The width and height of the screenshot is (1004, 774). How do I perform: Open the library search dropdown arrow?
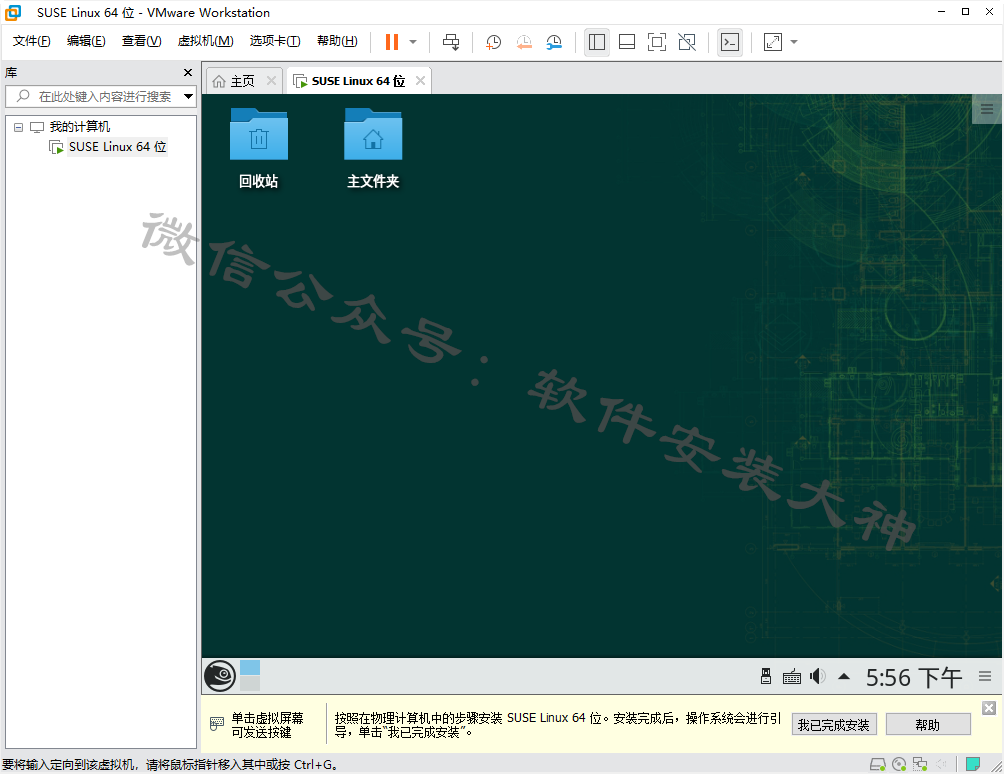188,97
